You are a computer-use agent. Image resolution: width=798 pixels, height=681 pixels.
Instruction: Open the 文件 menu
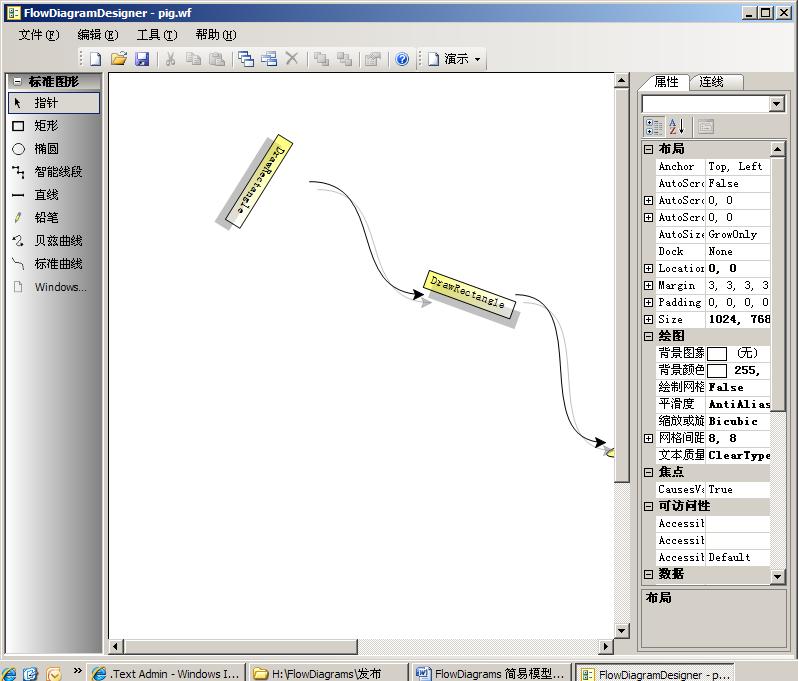point(38,34)
